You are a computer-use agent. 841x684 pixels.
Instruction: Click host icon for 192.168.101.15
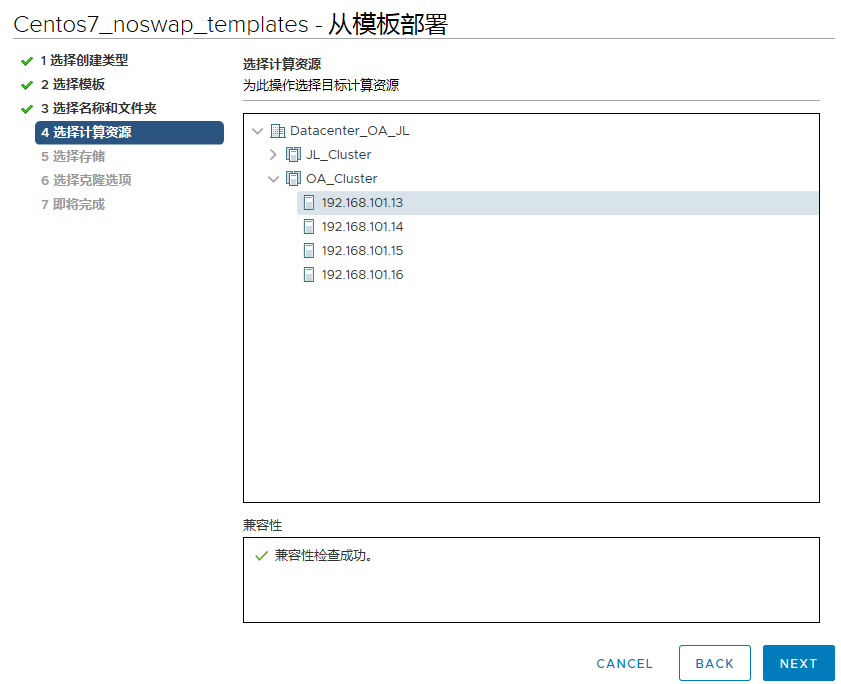pos(309,251)
